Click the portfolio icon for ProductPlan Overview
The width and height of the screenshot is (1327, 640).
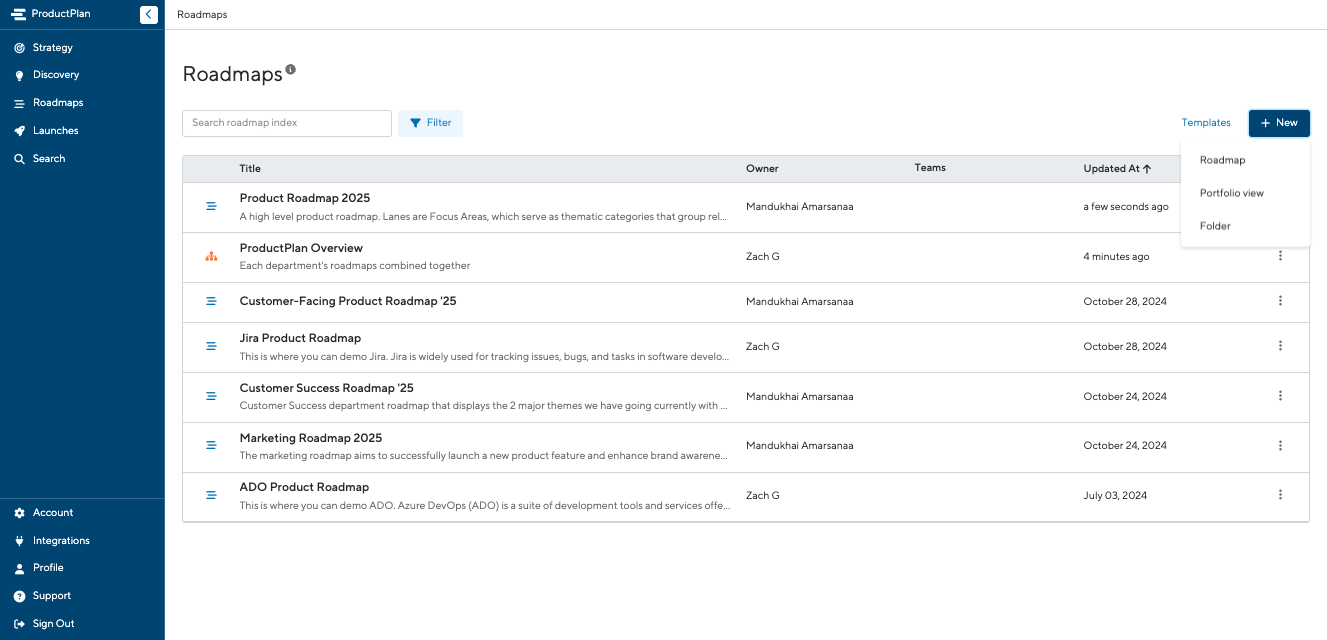click(x=211, y=257)
